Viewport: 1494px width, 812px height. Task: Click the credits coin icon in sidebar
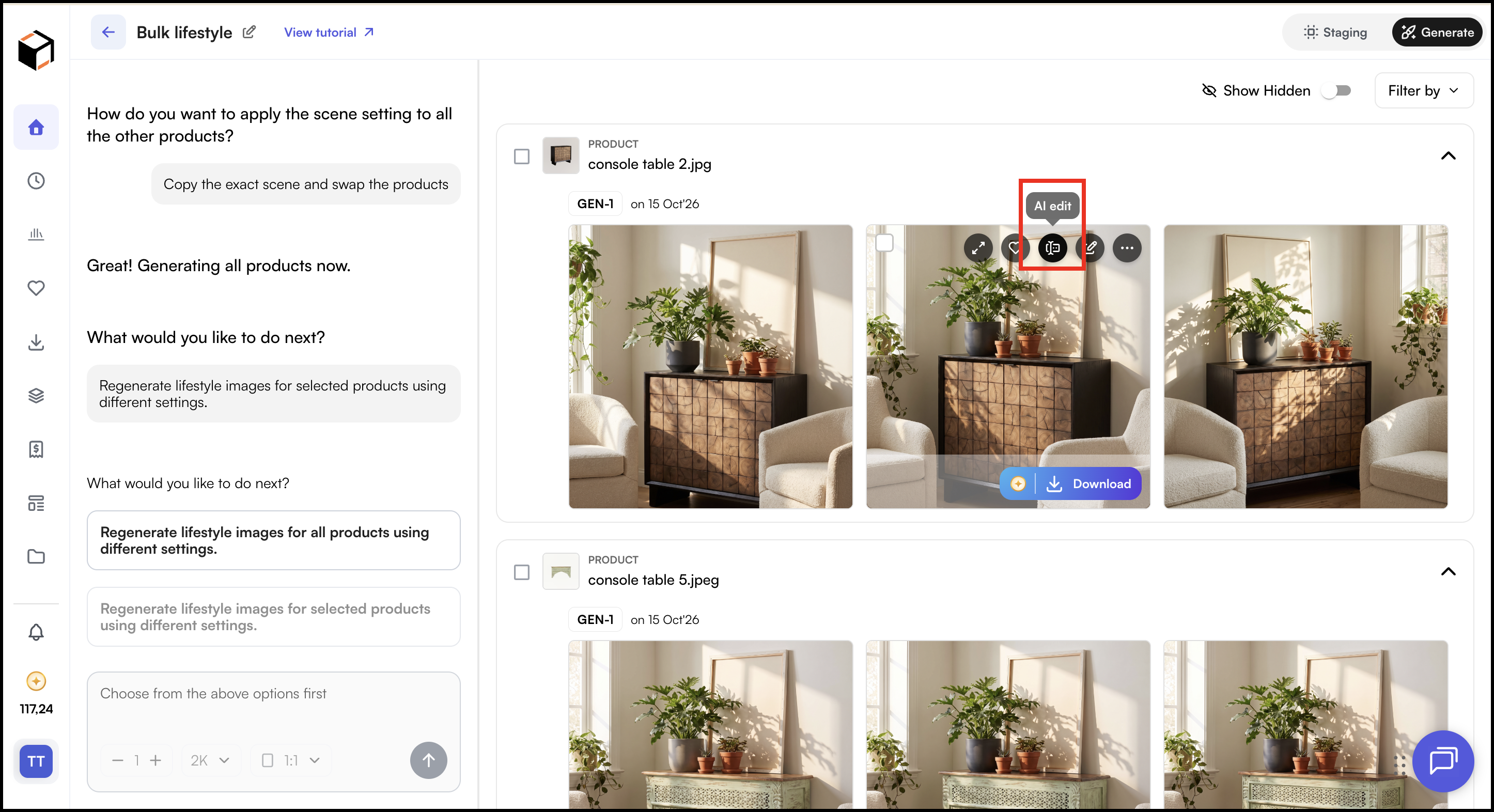pos(36,681)
